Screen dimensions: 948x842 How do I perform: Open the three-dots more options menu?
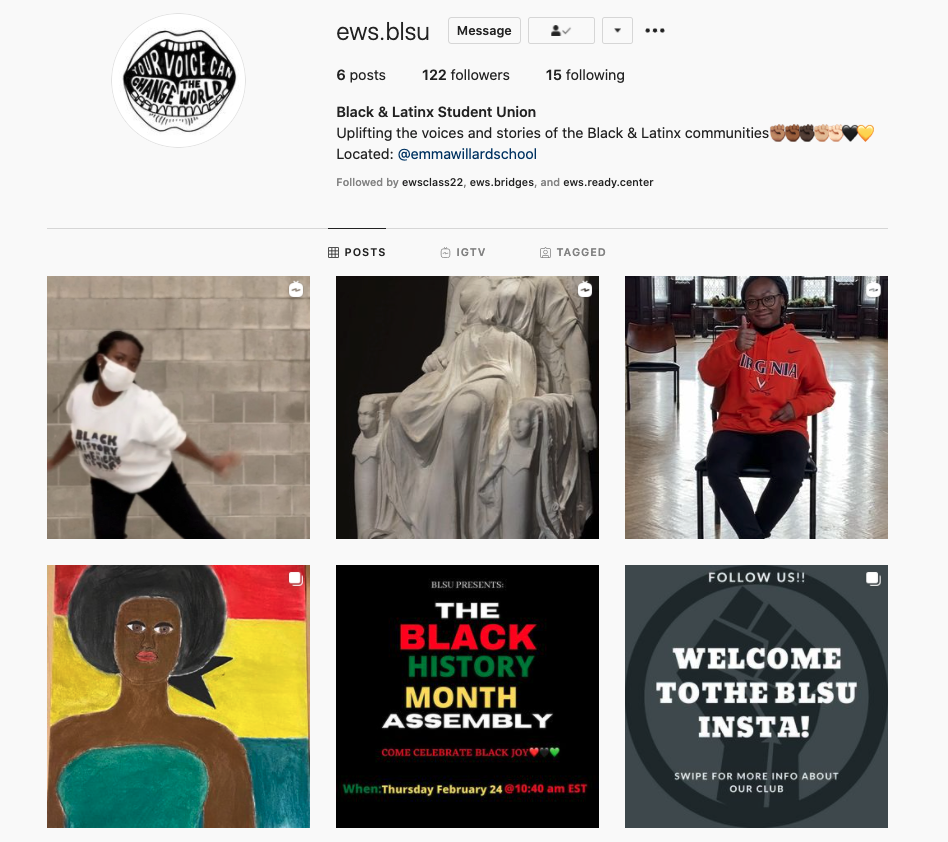[655, 31]
